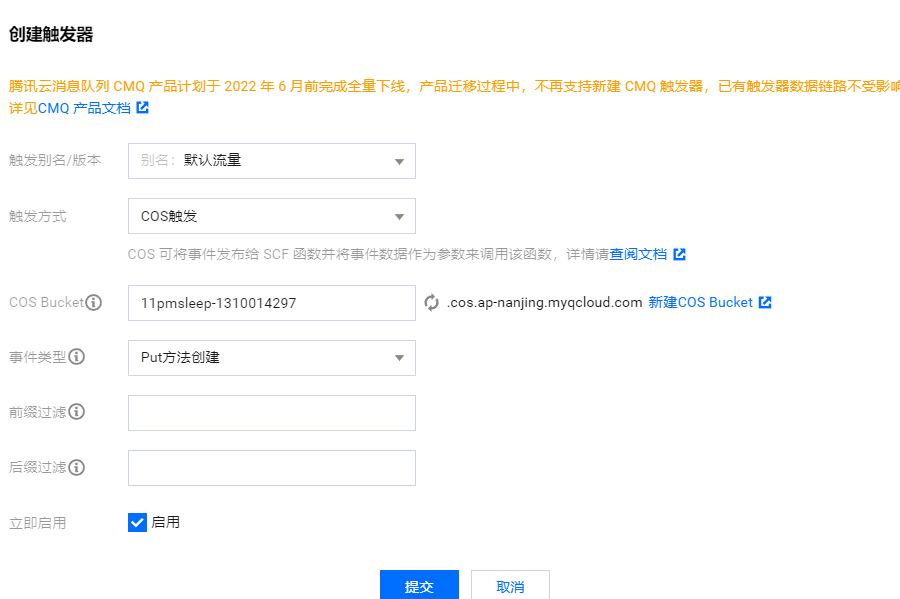This screenshot has height=599, width=900.
Task: Focus the COS Bucket input field
Action: 271,303
